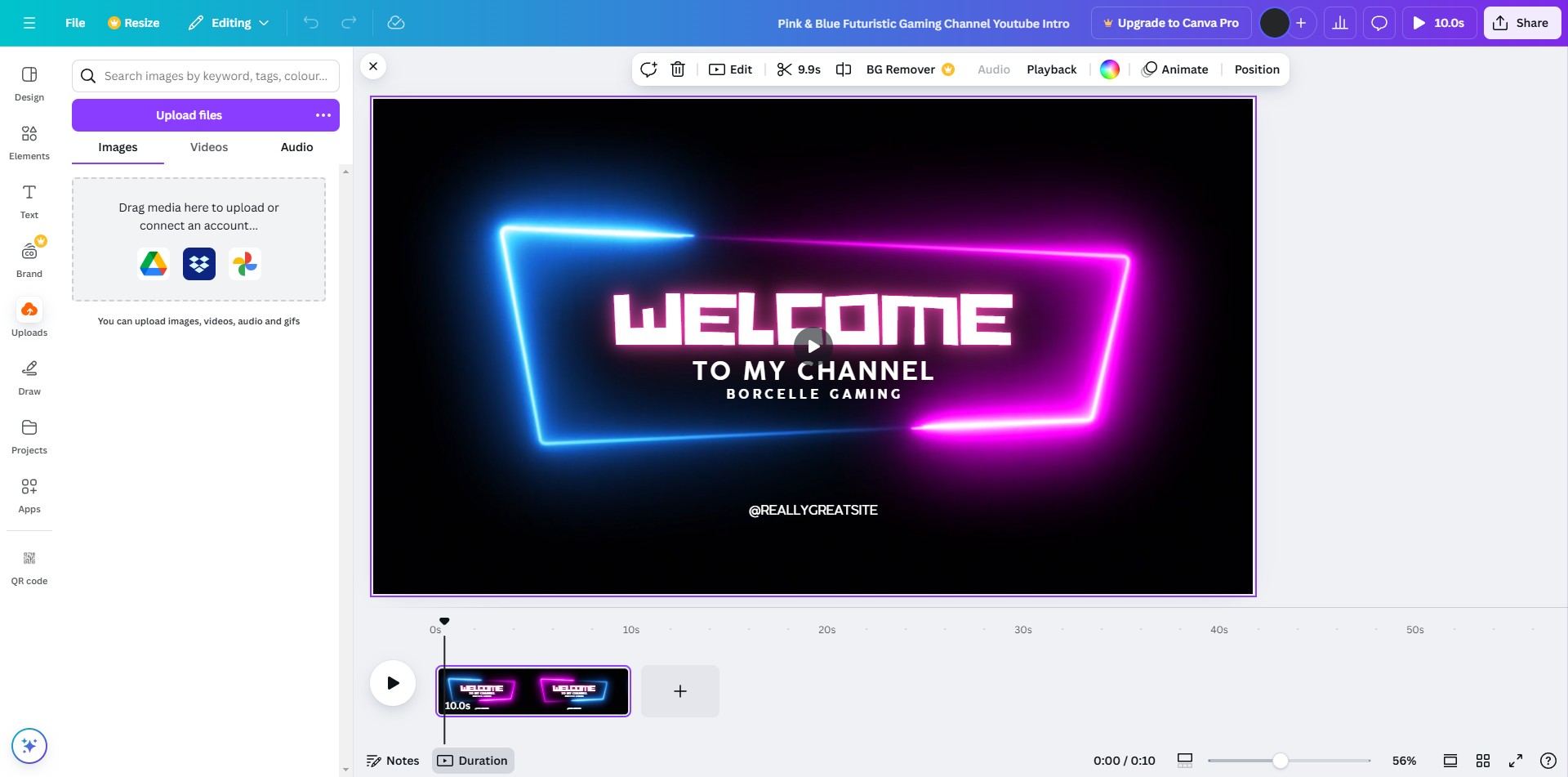The width and height of the screenshot is (1568, 777).
Task: Expand the Editing mode dropdown
Action: click(229, 23)
